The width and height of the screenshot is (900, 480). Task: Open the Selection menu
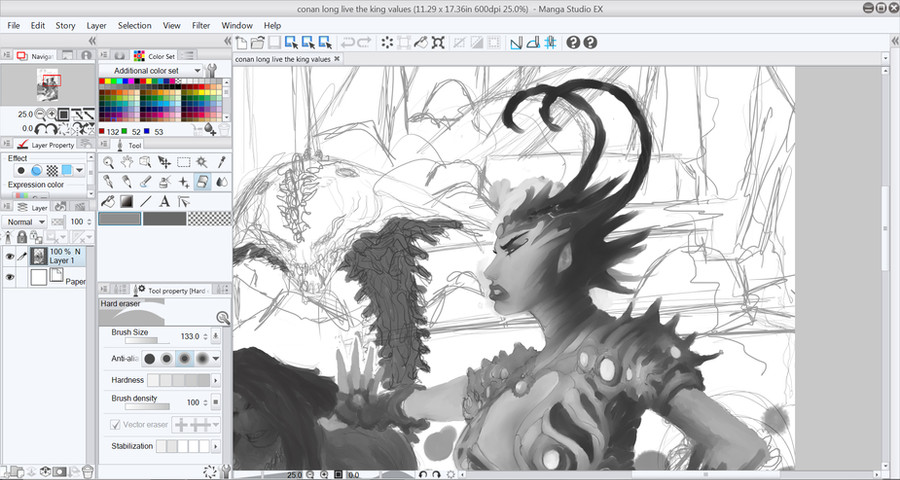coord(134,25)
